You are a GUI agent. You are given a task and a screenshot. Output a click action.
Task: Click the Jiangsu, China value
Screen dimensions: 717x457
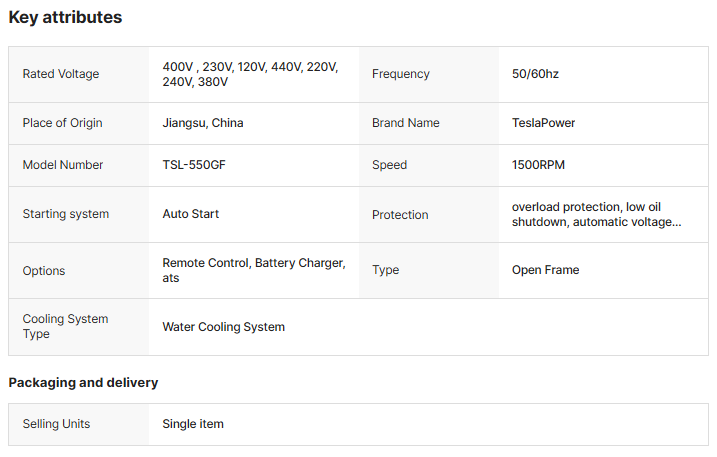coord(203,123)
